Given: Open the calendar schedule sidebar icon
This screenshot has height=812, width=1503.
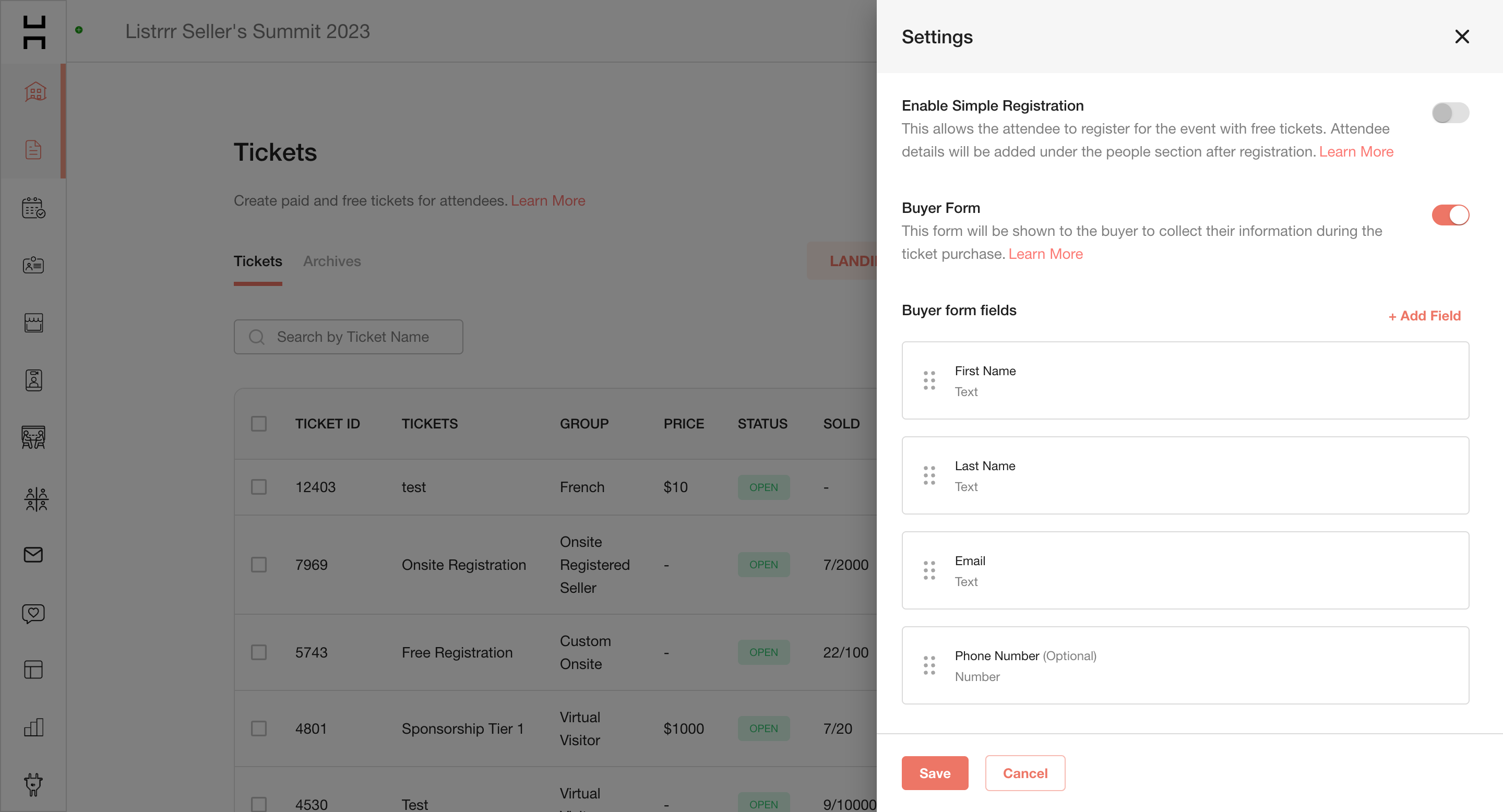Looking at the screenshot, I should pos(33,207).
